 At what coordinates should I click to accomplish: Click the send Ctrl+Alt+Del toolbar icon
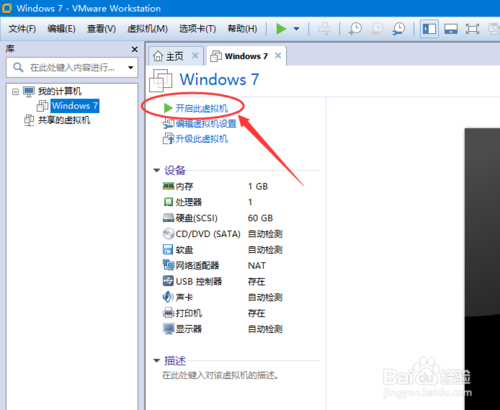coord(324,29)
